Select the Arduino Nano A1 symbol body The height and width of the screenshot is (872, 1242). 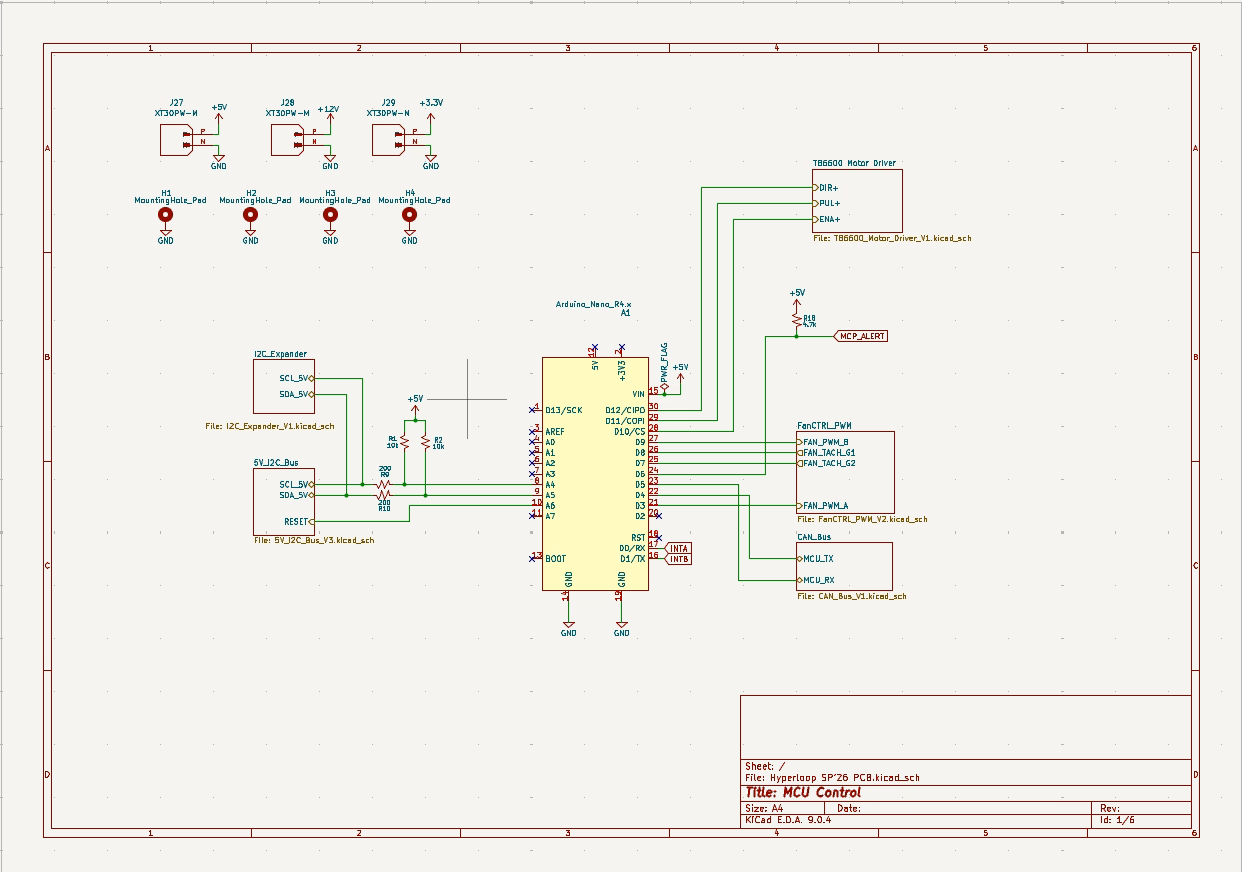(595, 474)
